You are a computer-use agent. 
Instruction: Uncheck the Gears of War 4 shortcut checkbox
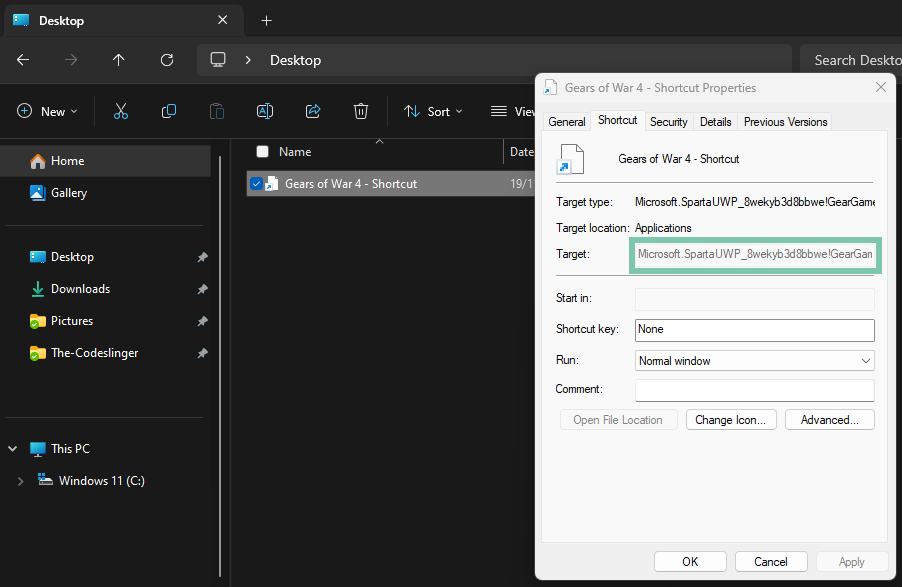(x=257, y=183)
